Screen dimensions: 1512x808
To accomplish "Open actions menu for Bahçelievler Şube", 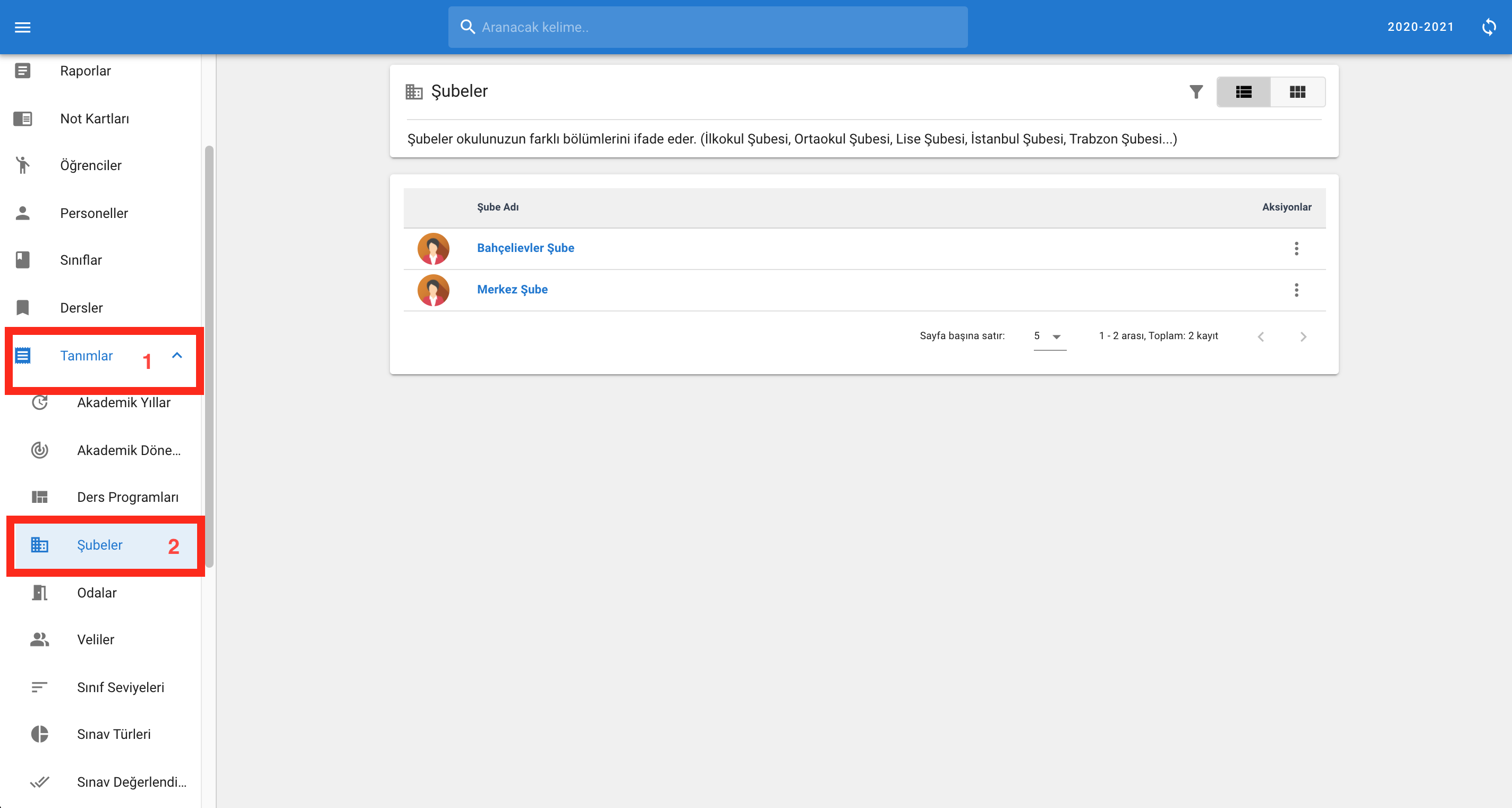I will pos(1296,248).
